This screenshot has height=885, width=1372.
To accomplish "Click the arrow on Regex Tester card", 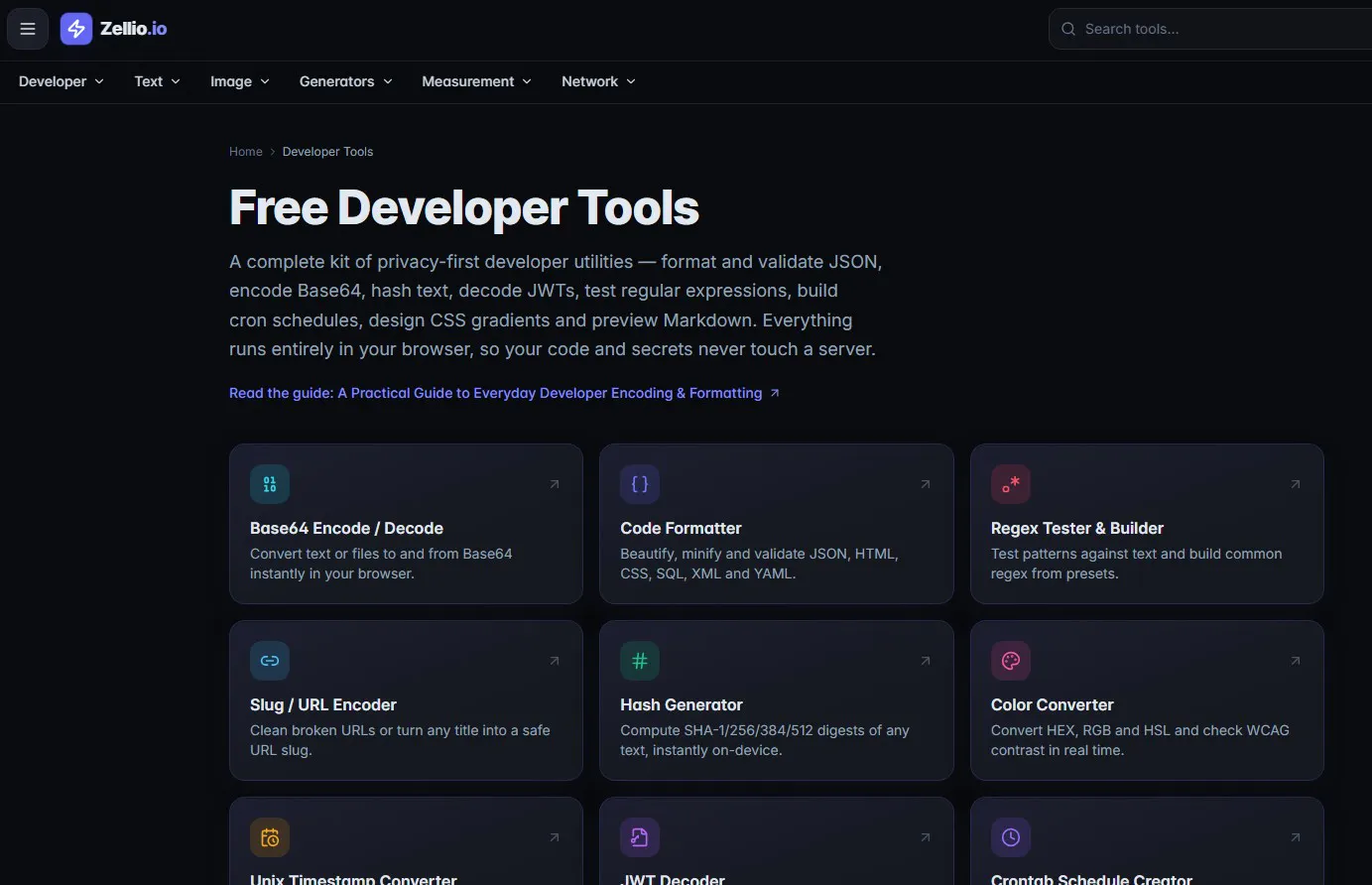I will [x=1296, y=484].
